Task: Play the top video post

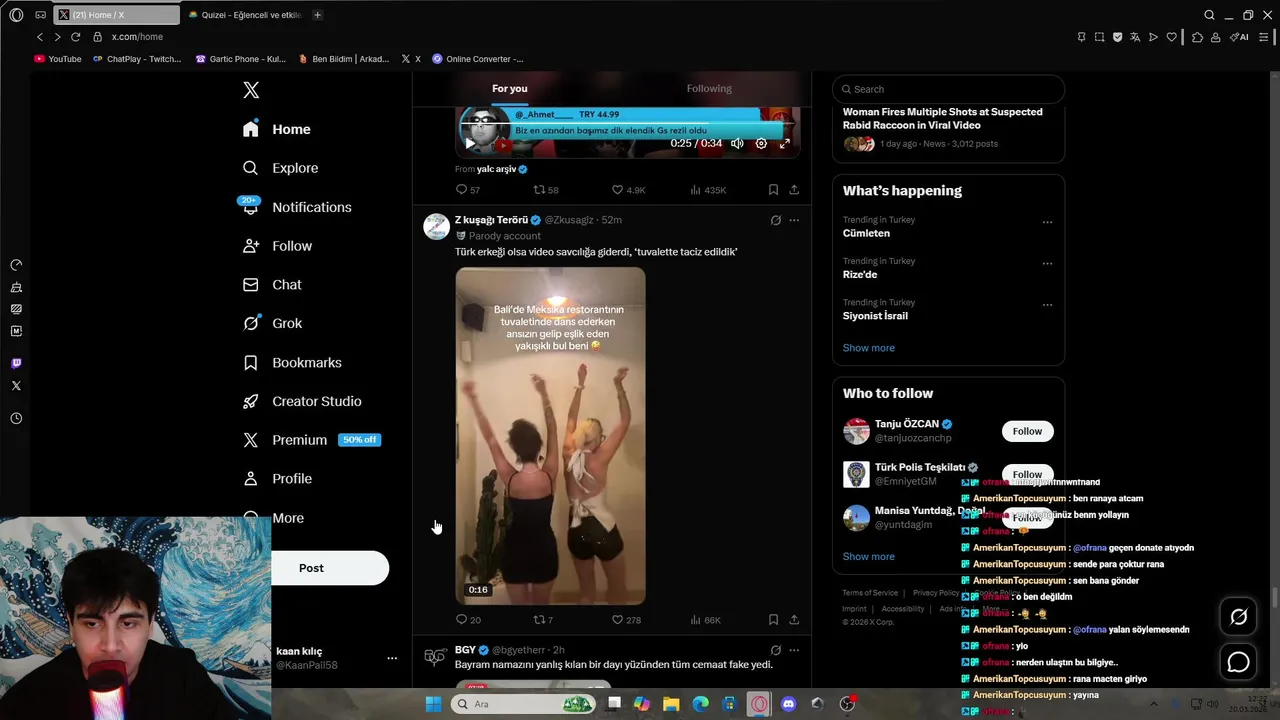Action: (x=470, y=144)
